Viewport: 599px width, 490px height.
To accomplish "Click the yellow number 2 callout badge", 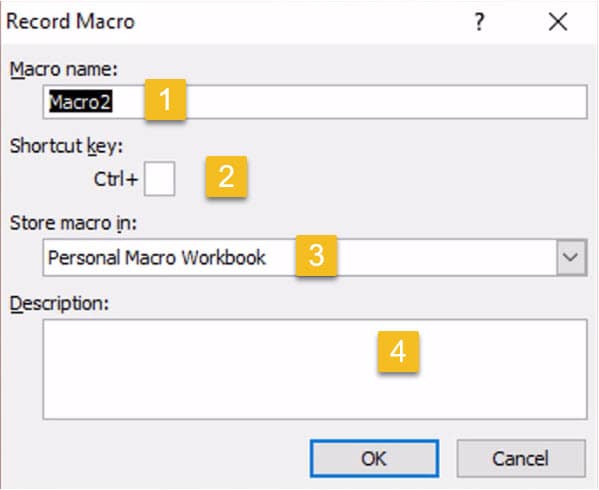I will (x=226, y=176).
